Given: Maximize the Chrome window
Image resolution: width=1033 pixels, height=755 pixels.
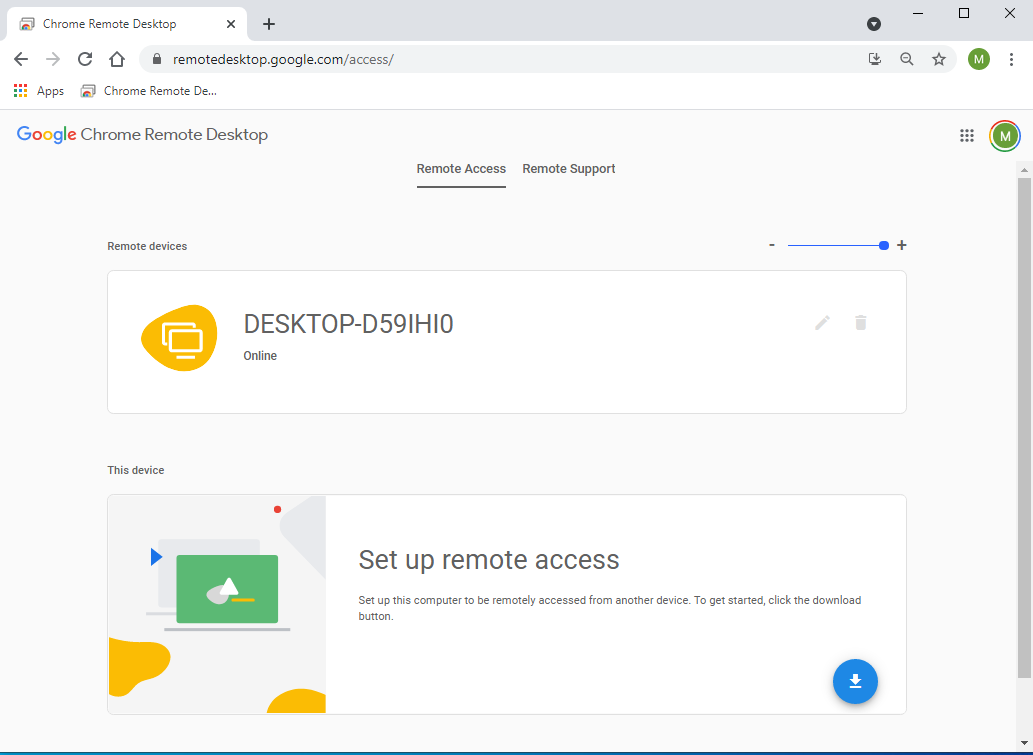Looking at the screenshot, I should [x=964, y=13].
